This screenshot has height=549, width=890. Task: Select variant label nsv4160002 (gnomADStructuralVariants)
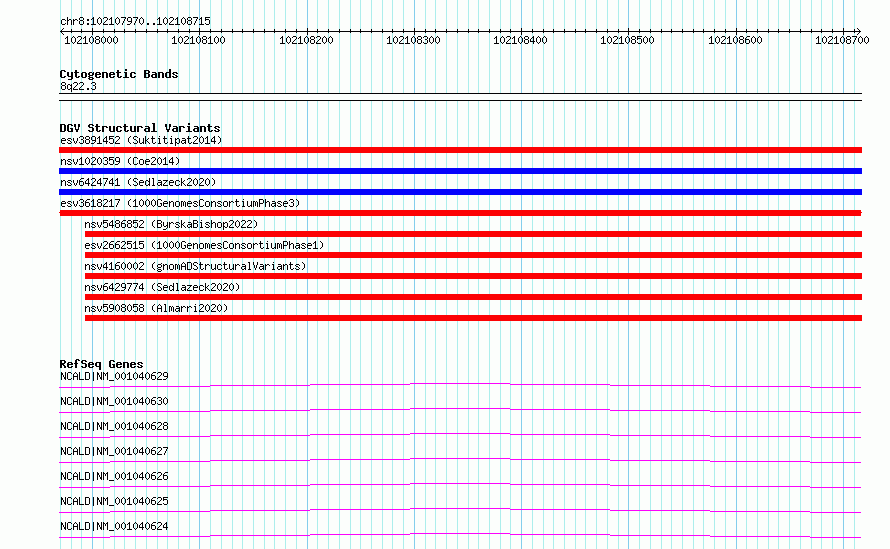tap(195, 266)
